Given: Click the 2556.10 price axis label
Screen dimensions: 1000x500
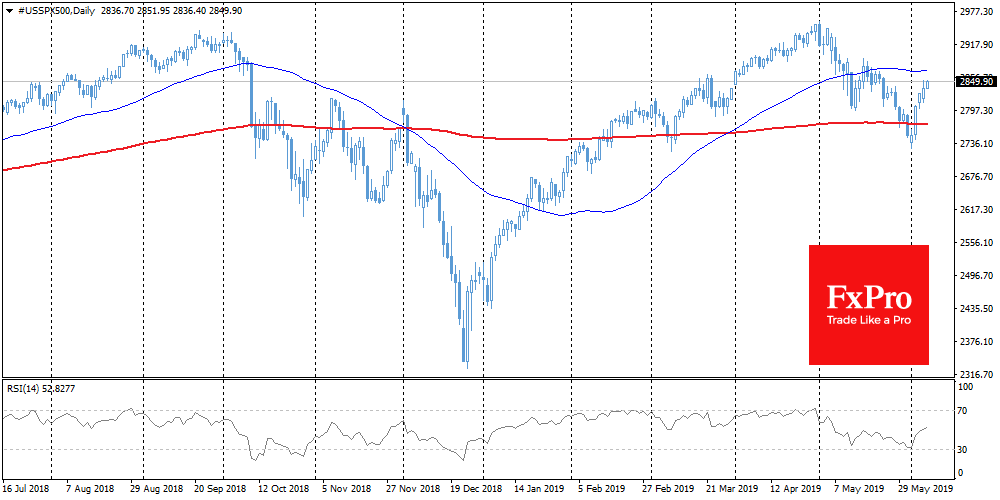Looking at the screenshot, I should [975, 243].
